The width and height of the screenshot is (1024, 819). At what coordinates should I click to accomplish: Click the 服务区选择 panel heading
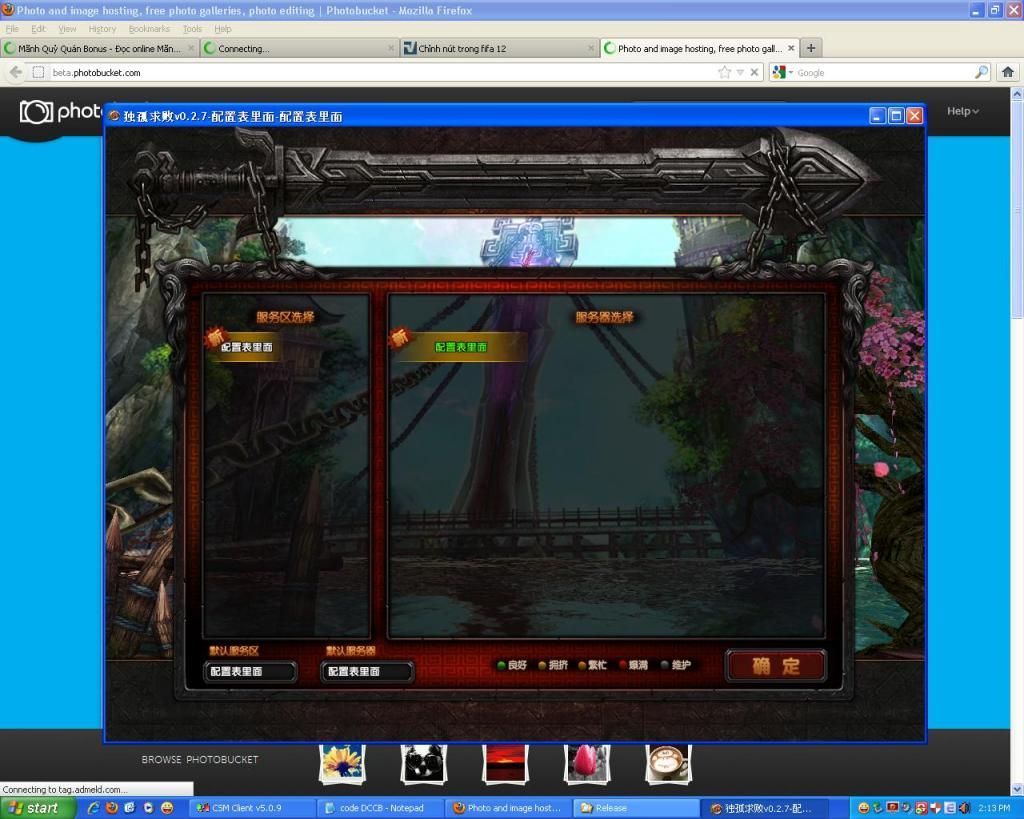pyautogui.click(x=285, y=317)
